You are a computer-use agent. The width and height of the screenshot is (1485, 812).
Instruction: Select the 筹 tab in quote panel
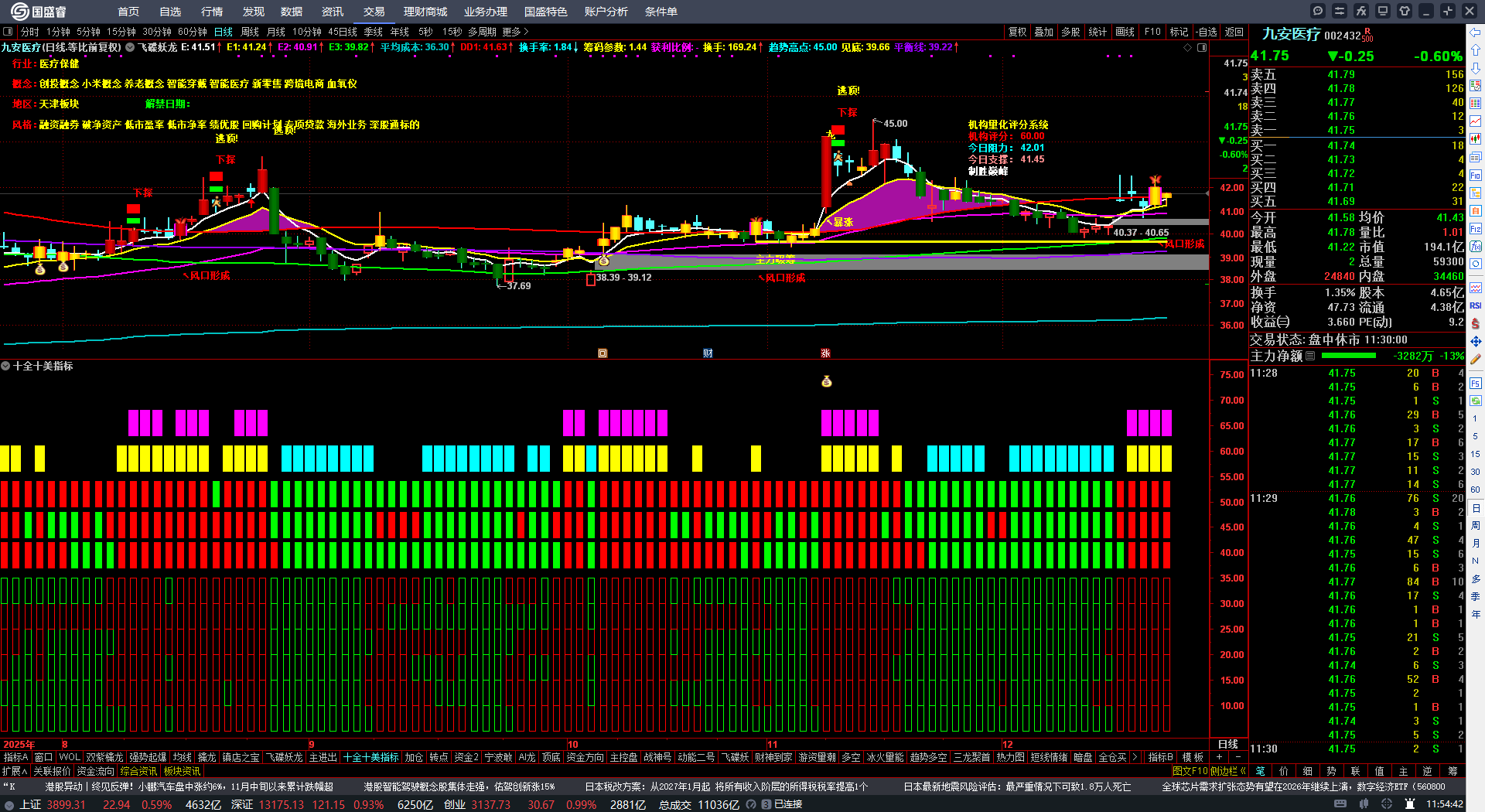[1453, 771]
